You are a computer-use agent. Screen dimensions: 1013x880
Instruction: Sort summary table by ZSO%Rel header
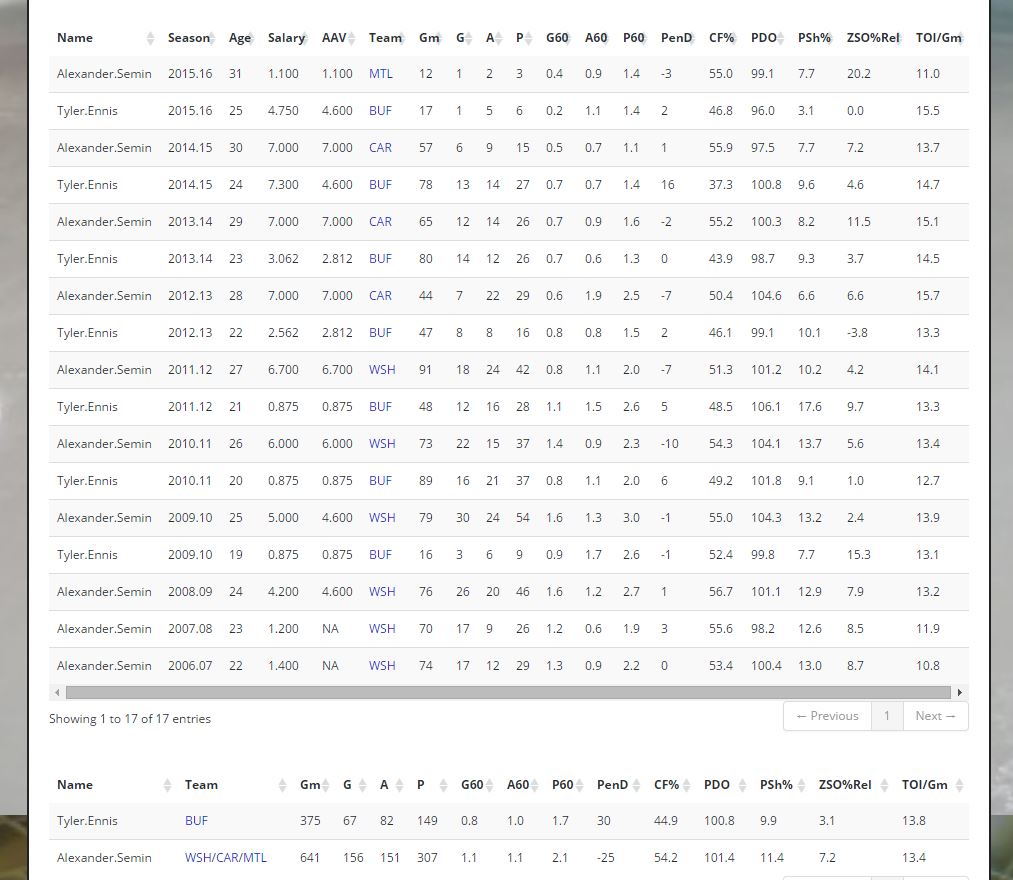pos(852,784)
